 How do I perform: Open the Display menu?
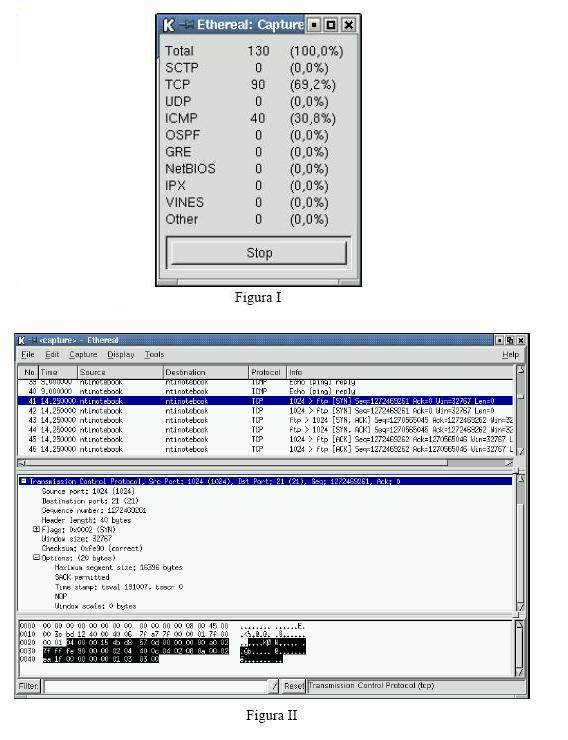[120, 354]
